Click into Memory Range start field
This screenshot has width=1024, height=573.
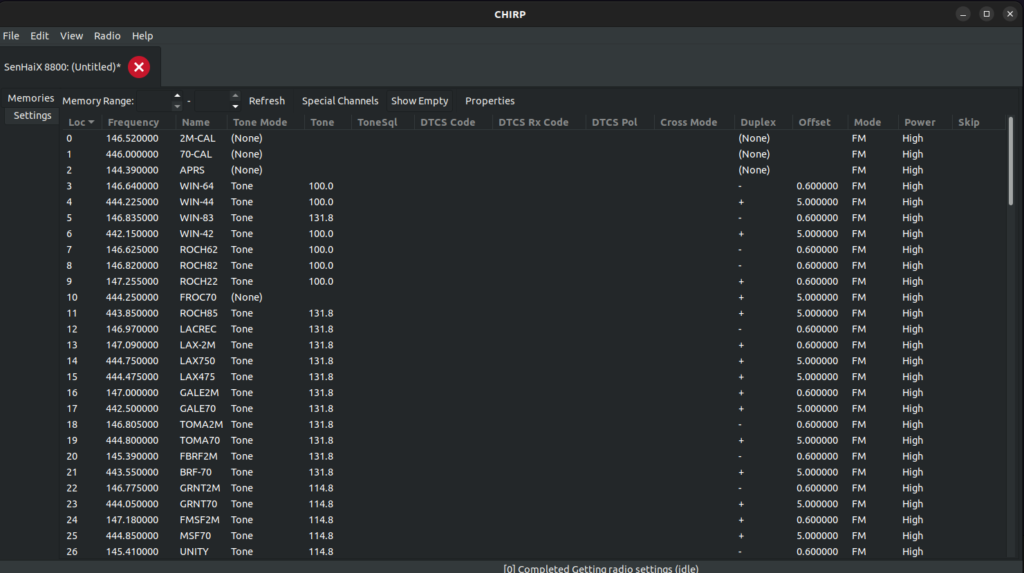(153, 101)
